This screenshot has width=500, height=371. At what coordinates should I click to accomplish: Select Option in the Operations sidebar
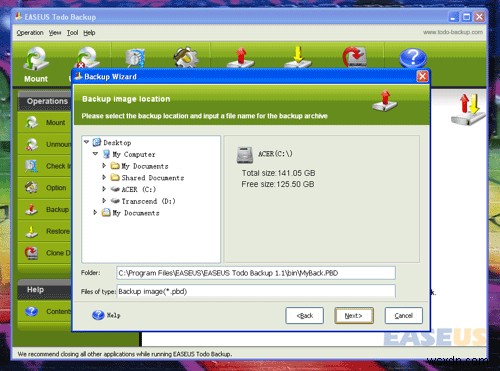(45, 188)
